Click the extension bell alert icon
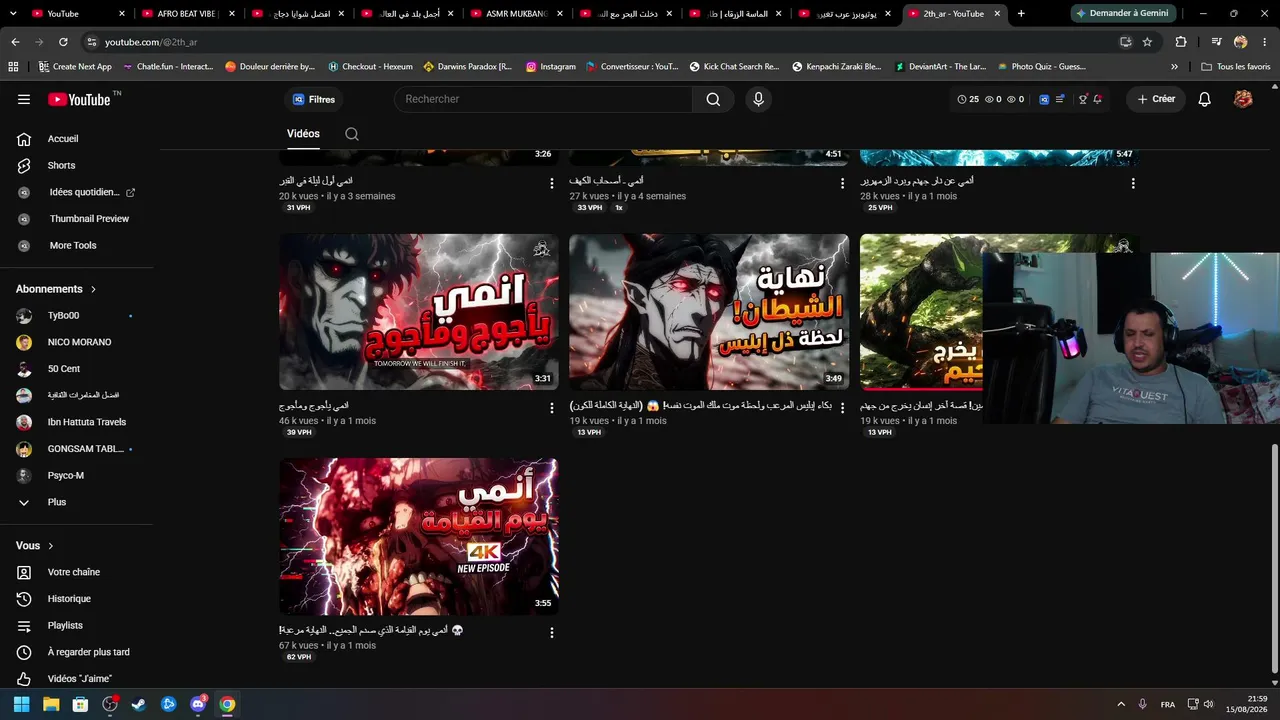Screen dimensions: 1280x720 point(1097,99)
